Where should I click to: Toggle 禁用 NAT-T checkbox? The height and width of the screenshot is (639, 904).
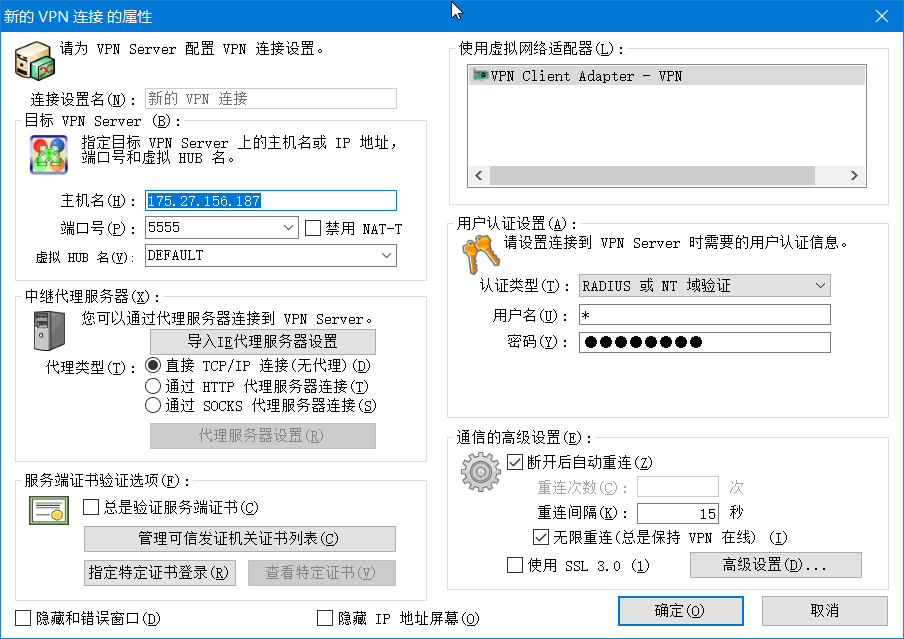coord(312,228)
